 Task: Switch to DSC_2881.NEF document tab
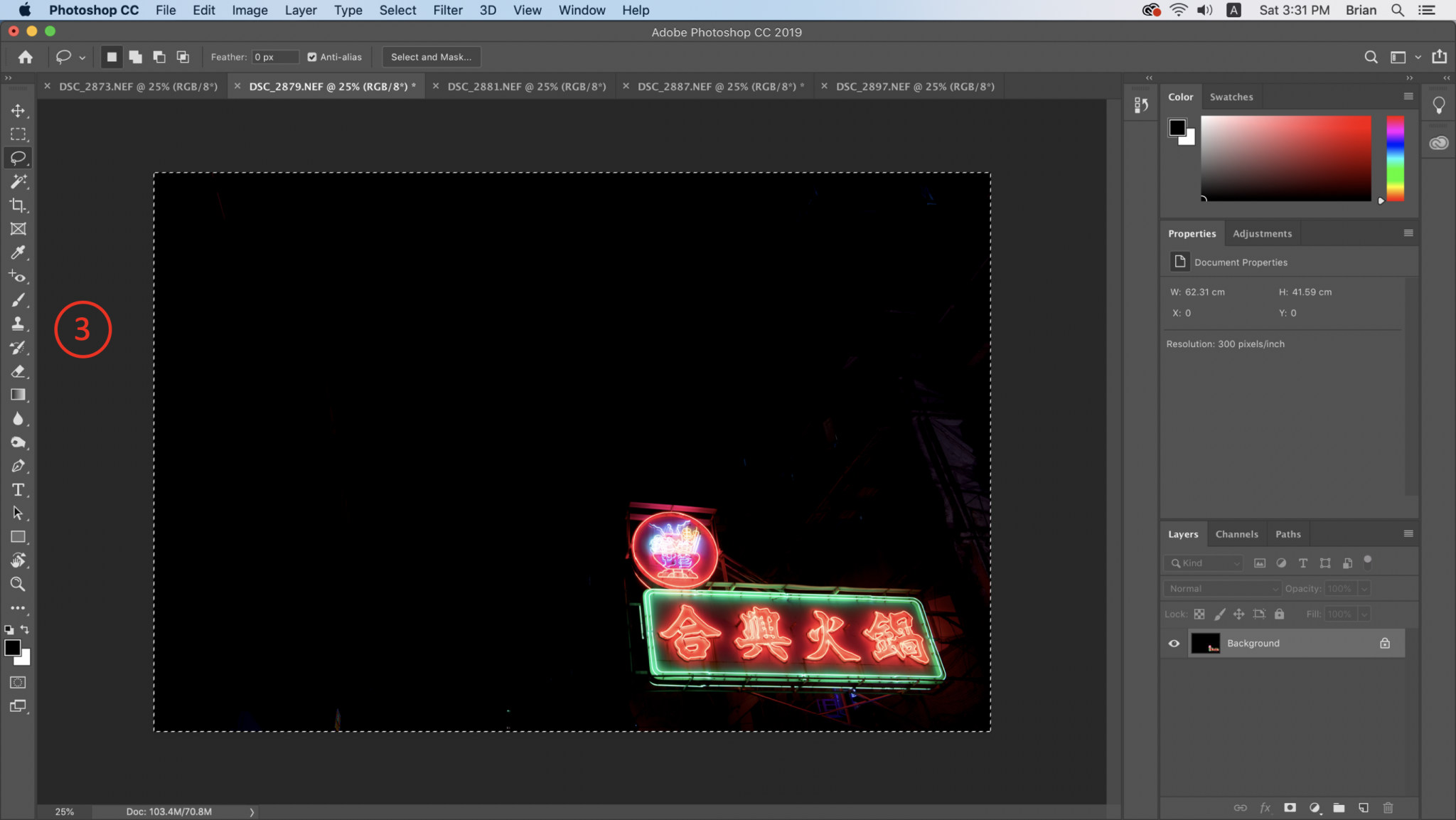pyautogui.click(x=526, y=86)
